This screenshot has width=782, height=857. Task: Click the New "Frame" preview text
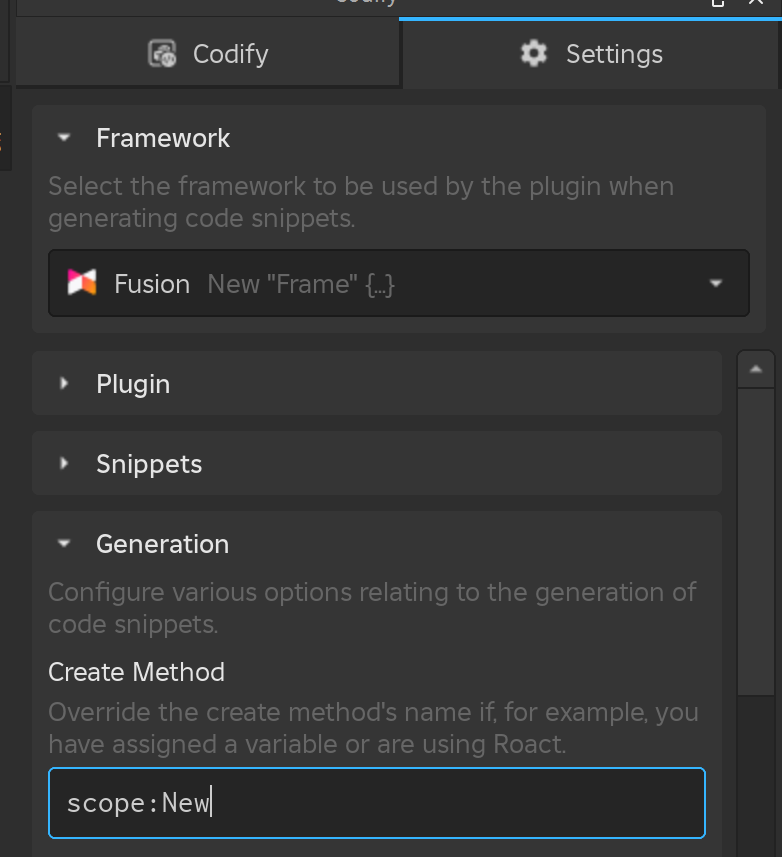tap(302, 283)
